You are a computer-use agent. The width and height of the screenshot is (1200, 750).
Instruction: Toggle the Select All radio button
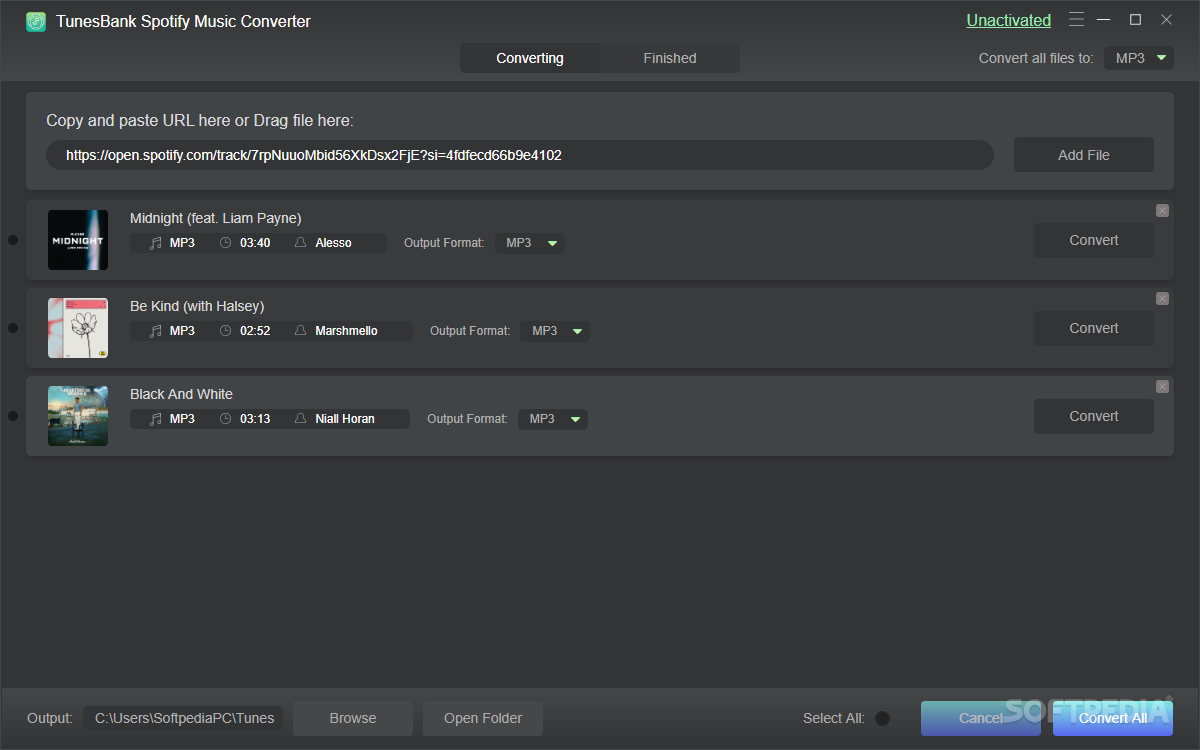882,718
